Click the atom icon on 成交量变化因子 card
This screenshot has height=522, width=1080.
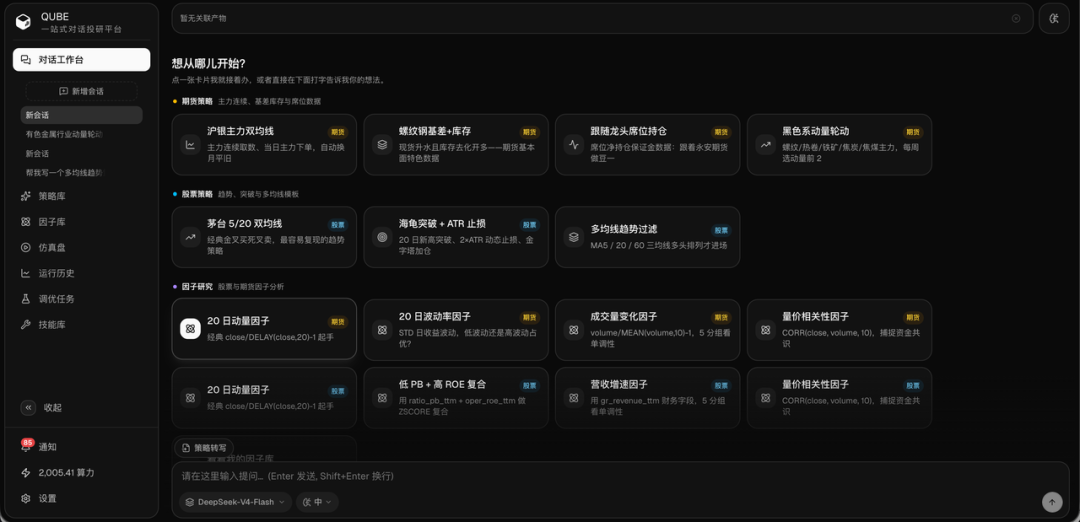pos(573,329)
